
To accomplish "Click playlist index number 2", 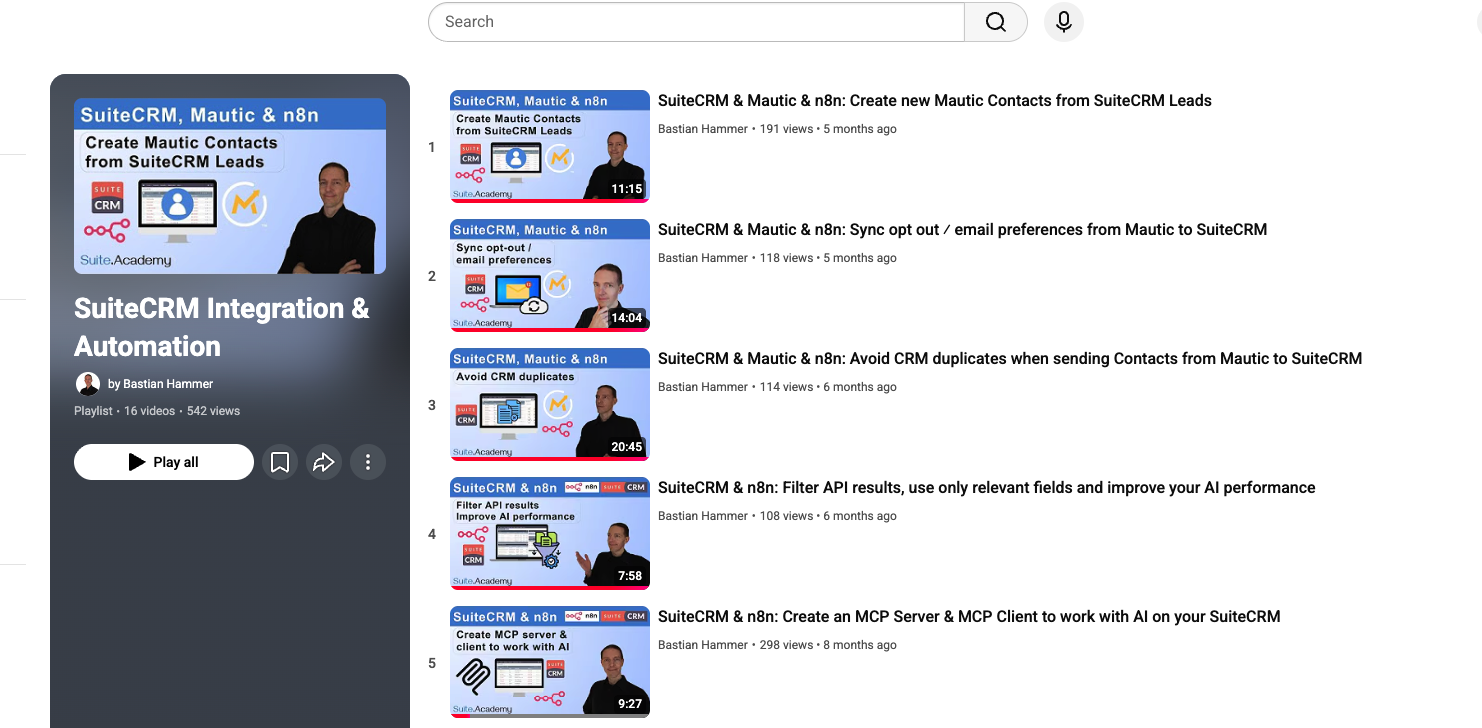I will click(x=432, y=276).
